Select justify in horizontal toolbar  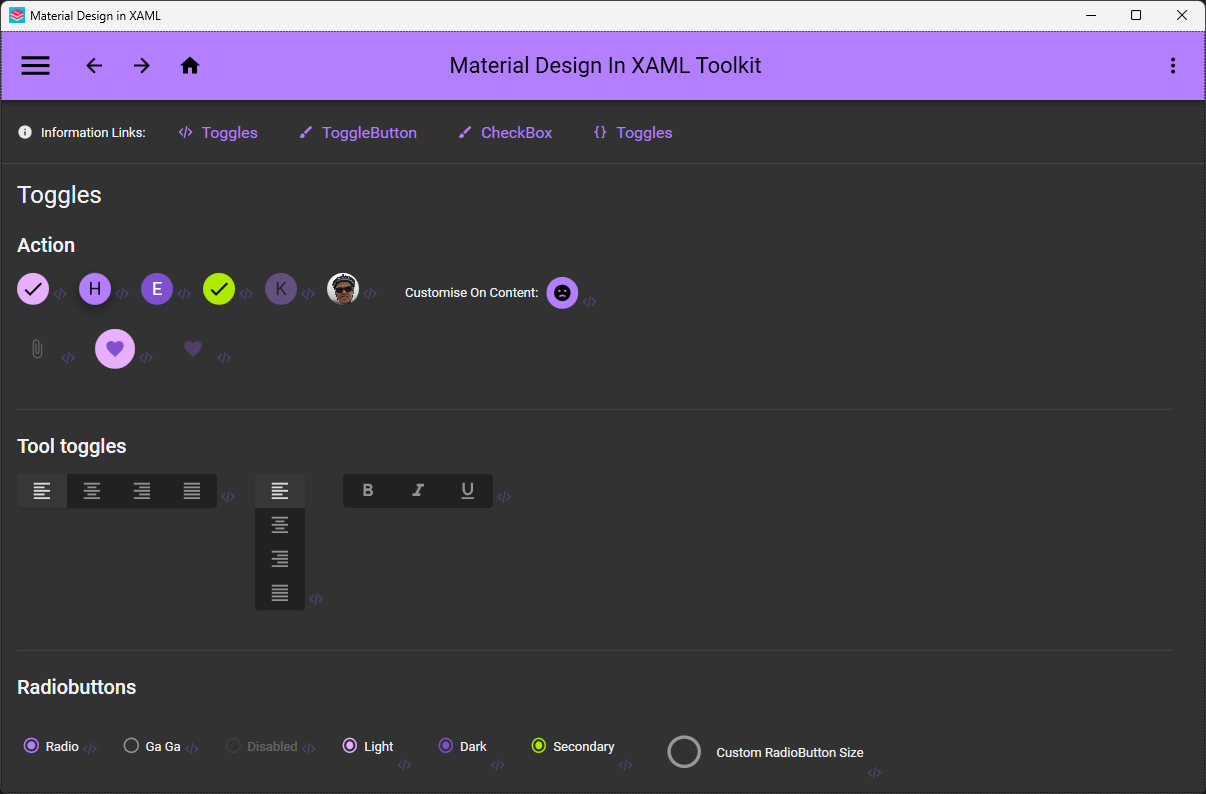(x=192, y=491)
